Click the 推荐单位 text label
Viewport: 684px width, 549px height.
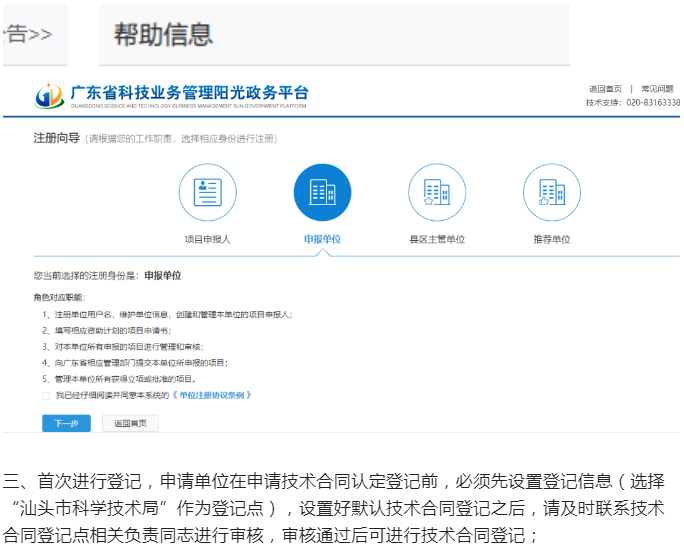[552, 240]
